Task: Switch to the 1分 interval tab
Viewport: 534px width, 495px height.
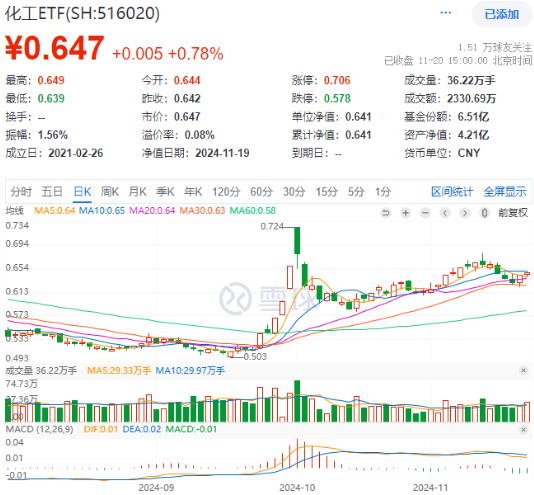Action: [383, 192]
